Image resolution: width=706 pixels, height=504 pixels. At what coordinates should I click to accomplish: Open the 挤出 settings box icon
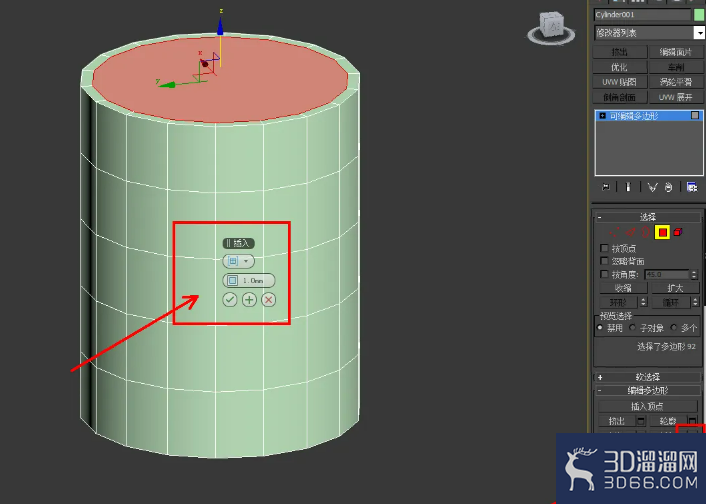(641, 421)
